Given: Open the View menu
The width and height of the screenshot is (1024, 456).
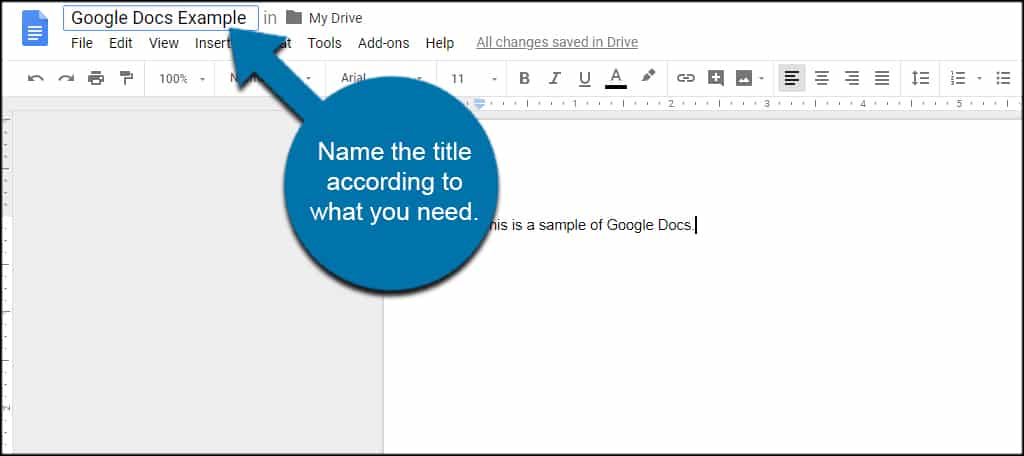Looking at the screenshot, I should pyautogui.click(x=163, y=43).
